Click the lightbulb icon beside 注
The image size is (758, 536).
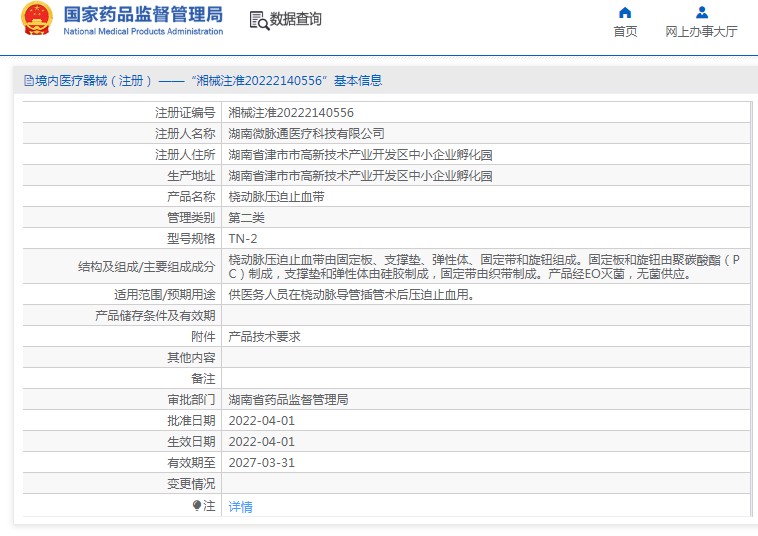(197, 506)
